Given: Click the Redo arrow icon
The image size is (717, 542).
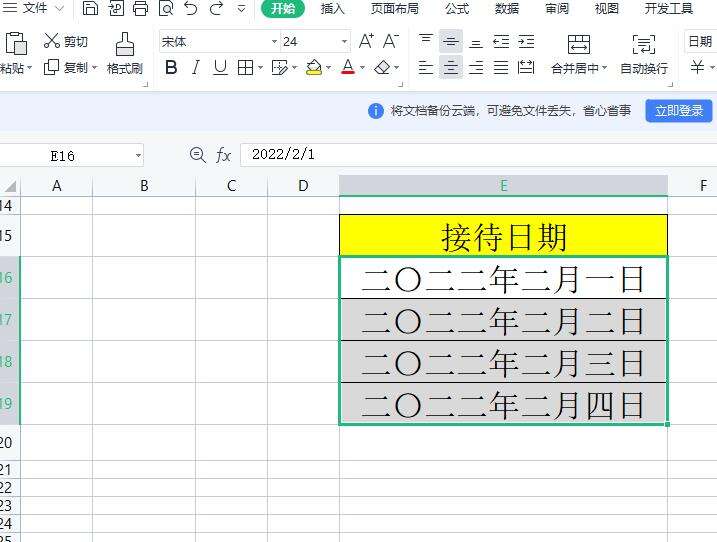Looking at the screenshot, I should click(216, 8).
